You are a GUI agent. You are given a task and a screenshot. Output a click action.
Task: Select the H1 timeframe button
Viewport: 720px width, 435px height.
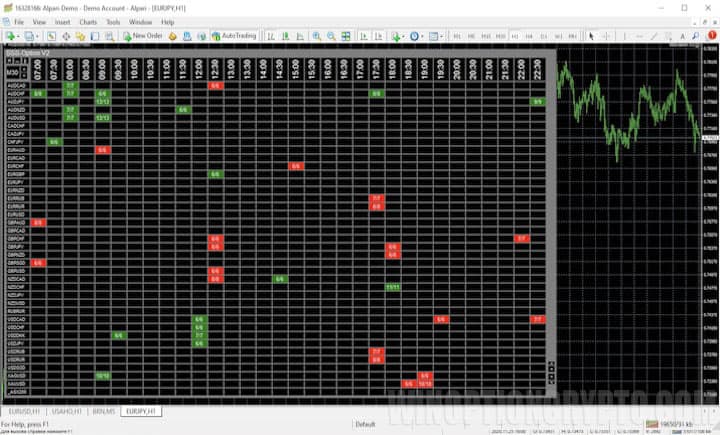(x=515, y=36)
